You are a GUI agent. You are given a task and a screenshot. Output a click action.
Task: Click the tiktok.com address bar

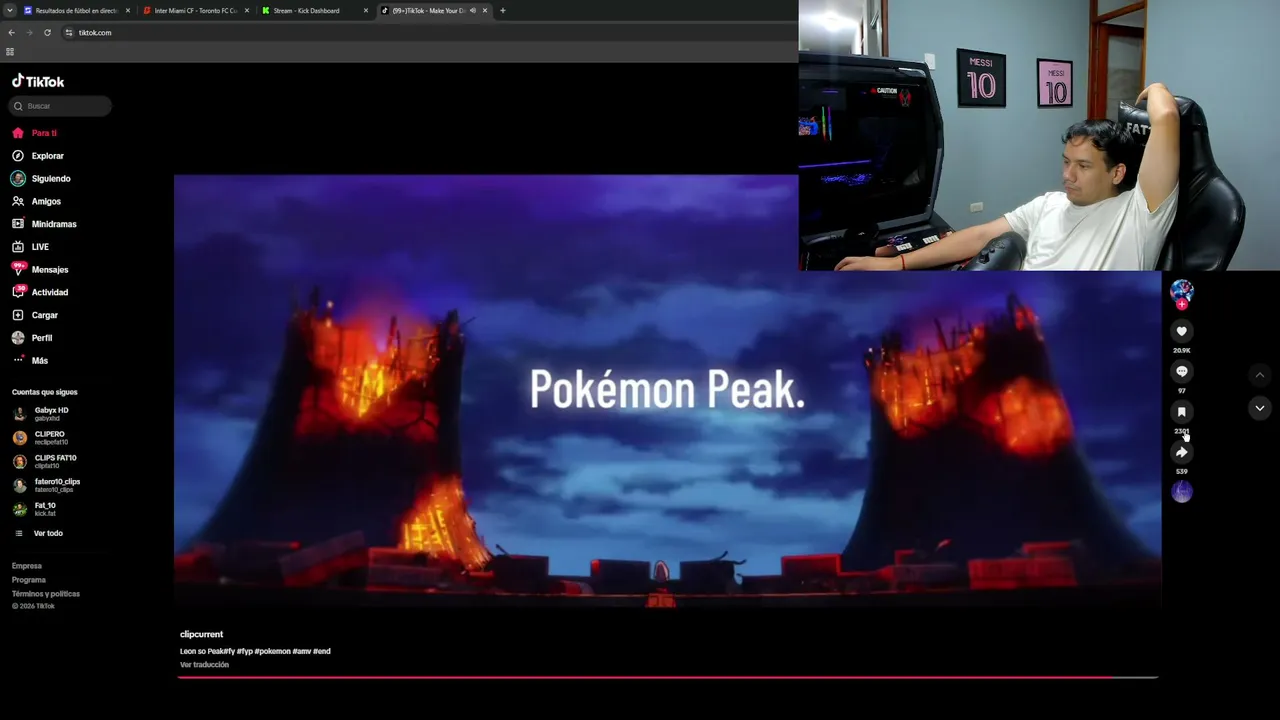(x=430, y=32)
